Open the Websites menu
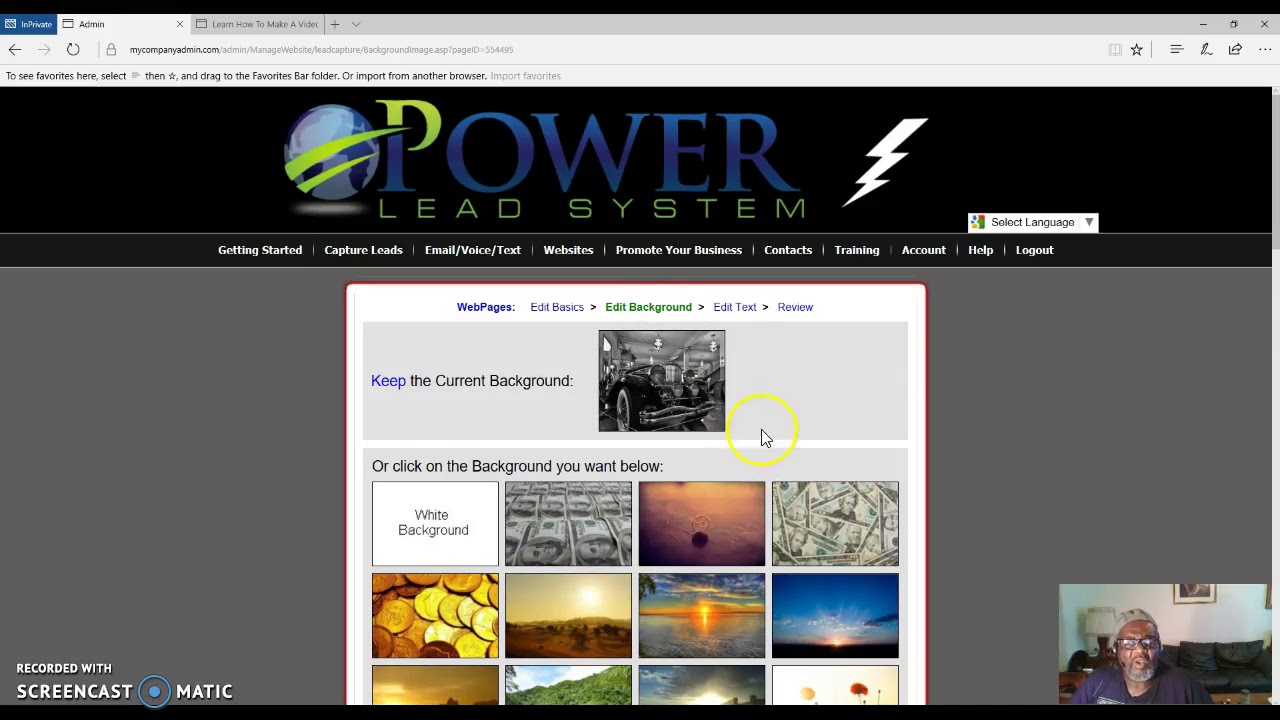Screen dimensions: 1280x720 568,250
